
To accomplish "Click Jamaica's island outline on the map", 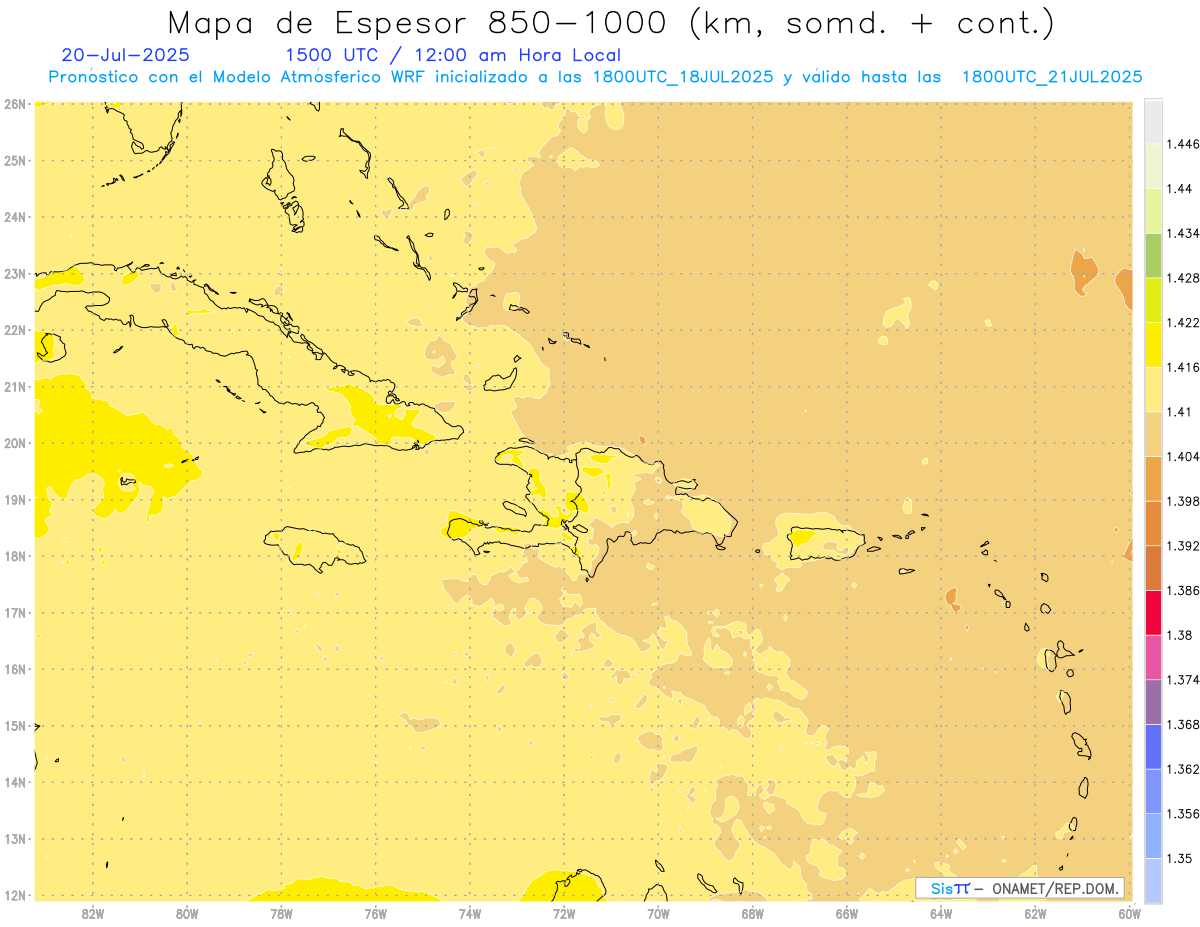I will pos(315,549).
